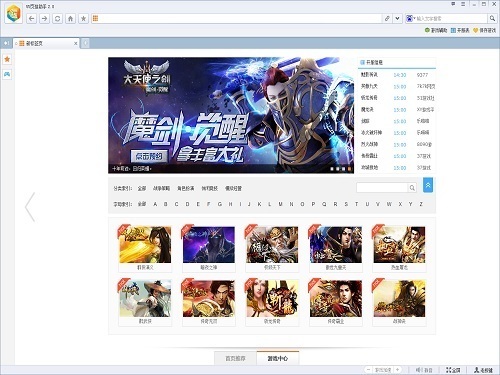The width and height of the screenshot is (500, 375).
Task: Select the open browser tab with the grid icon
Action: click(46, 43)
